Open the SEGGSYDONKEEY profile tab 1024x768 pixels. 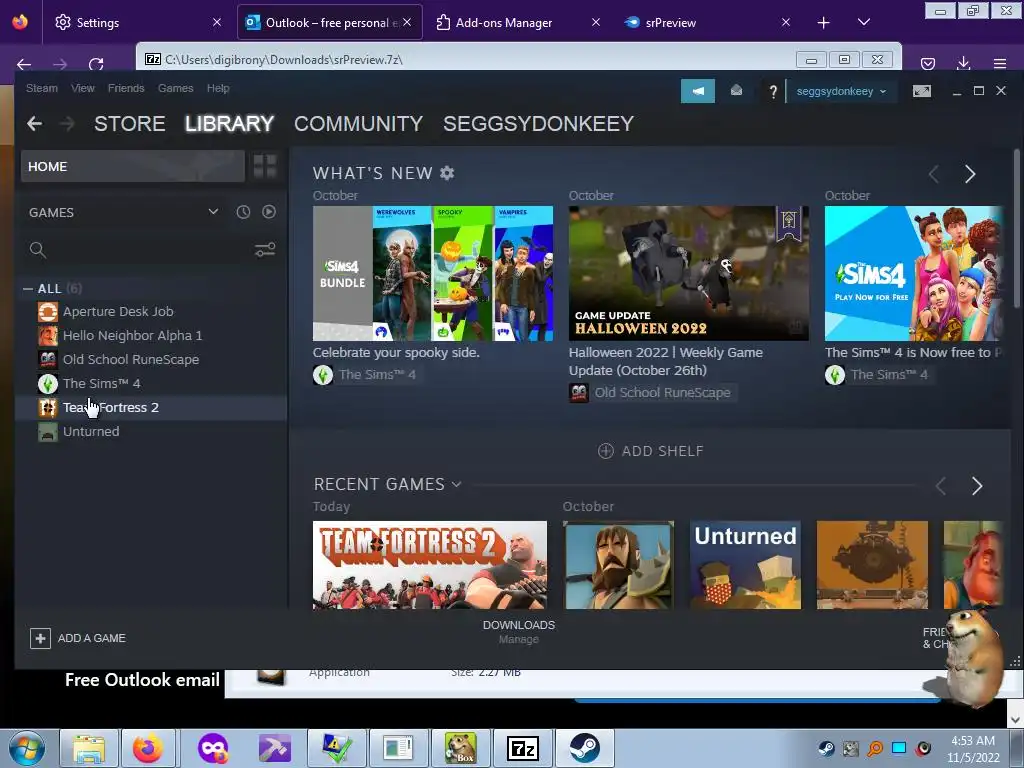(539, 123)
